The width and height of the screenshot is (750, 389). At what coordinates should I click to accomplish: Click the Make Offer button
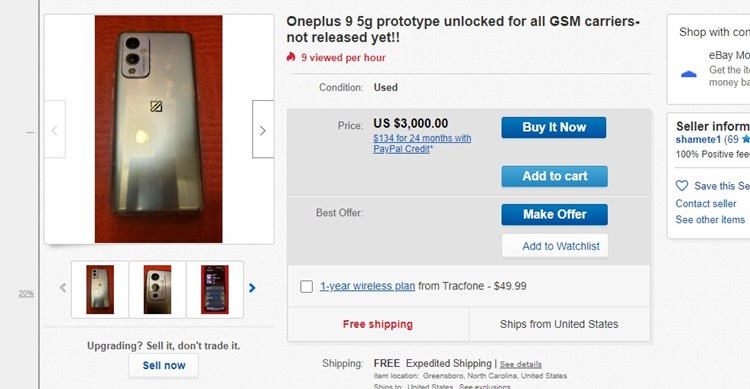555,214
